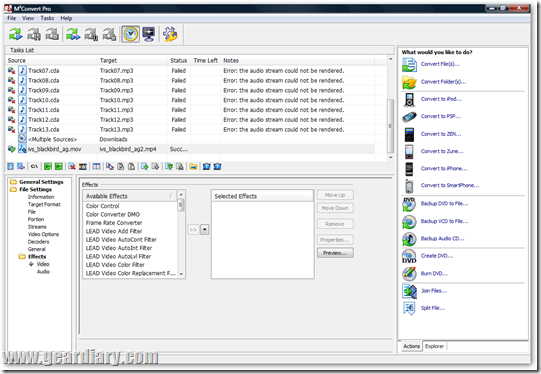Viewport: 541px width, 374px height.
Task: Click the Source column header
Action: pyautogui.click(x=52, y=60)
